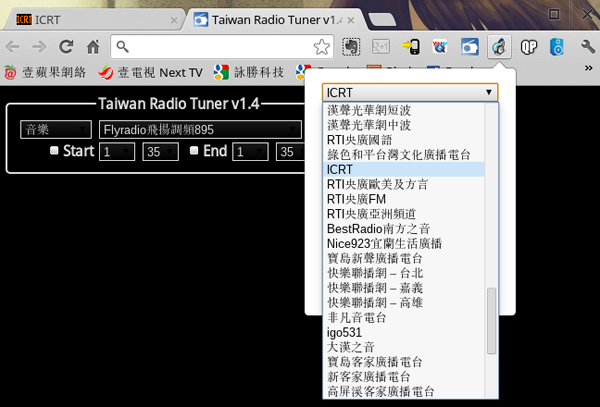This screenshot has height=407, width=600.
Task: Reload the current page
Action: 66,47
